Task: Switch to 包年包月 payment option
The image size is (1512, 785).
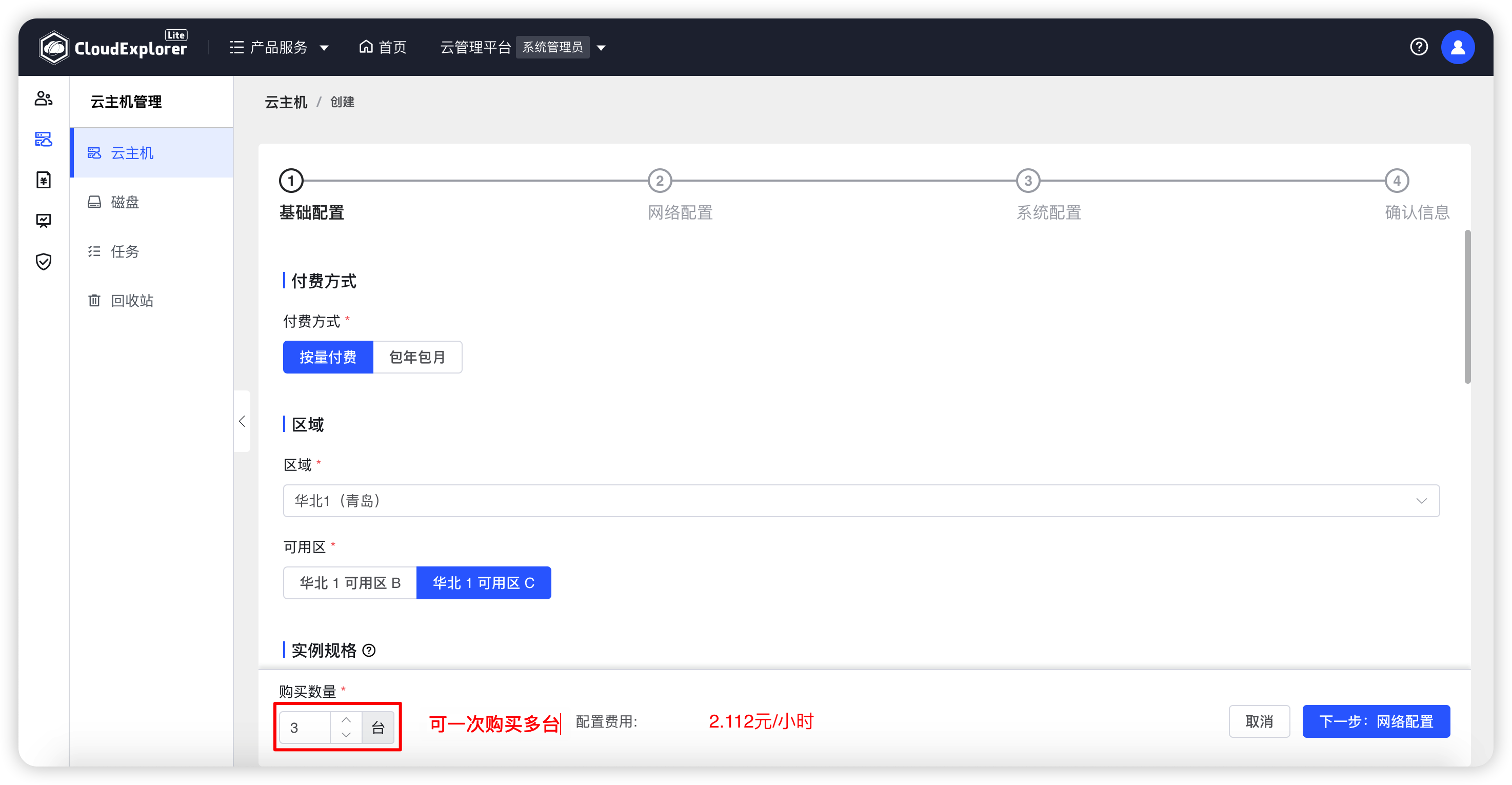Action: [x=417, y=357]
